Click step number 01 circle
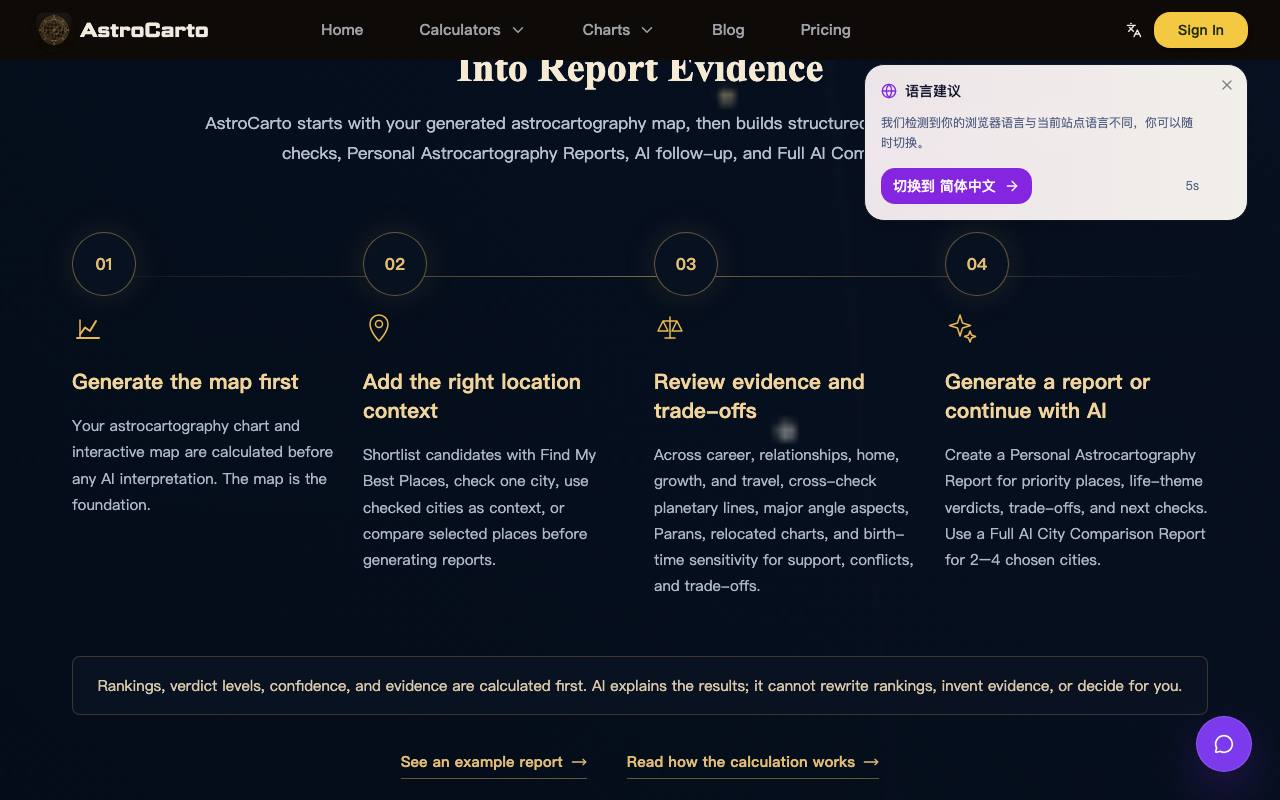 click(104, 264)
